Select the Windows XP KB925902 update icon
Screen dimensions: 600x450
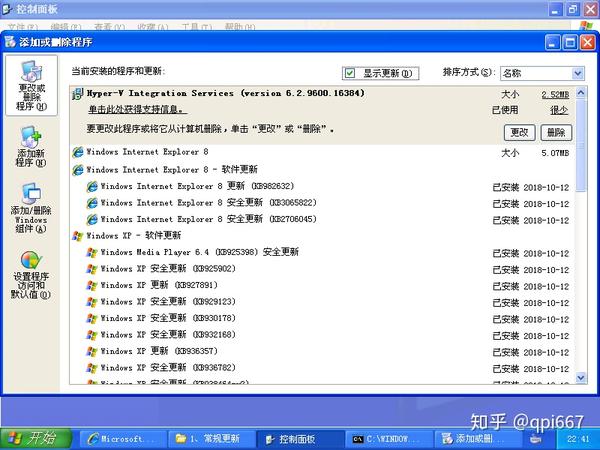point(92,269)
